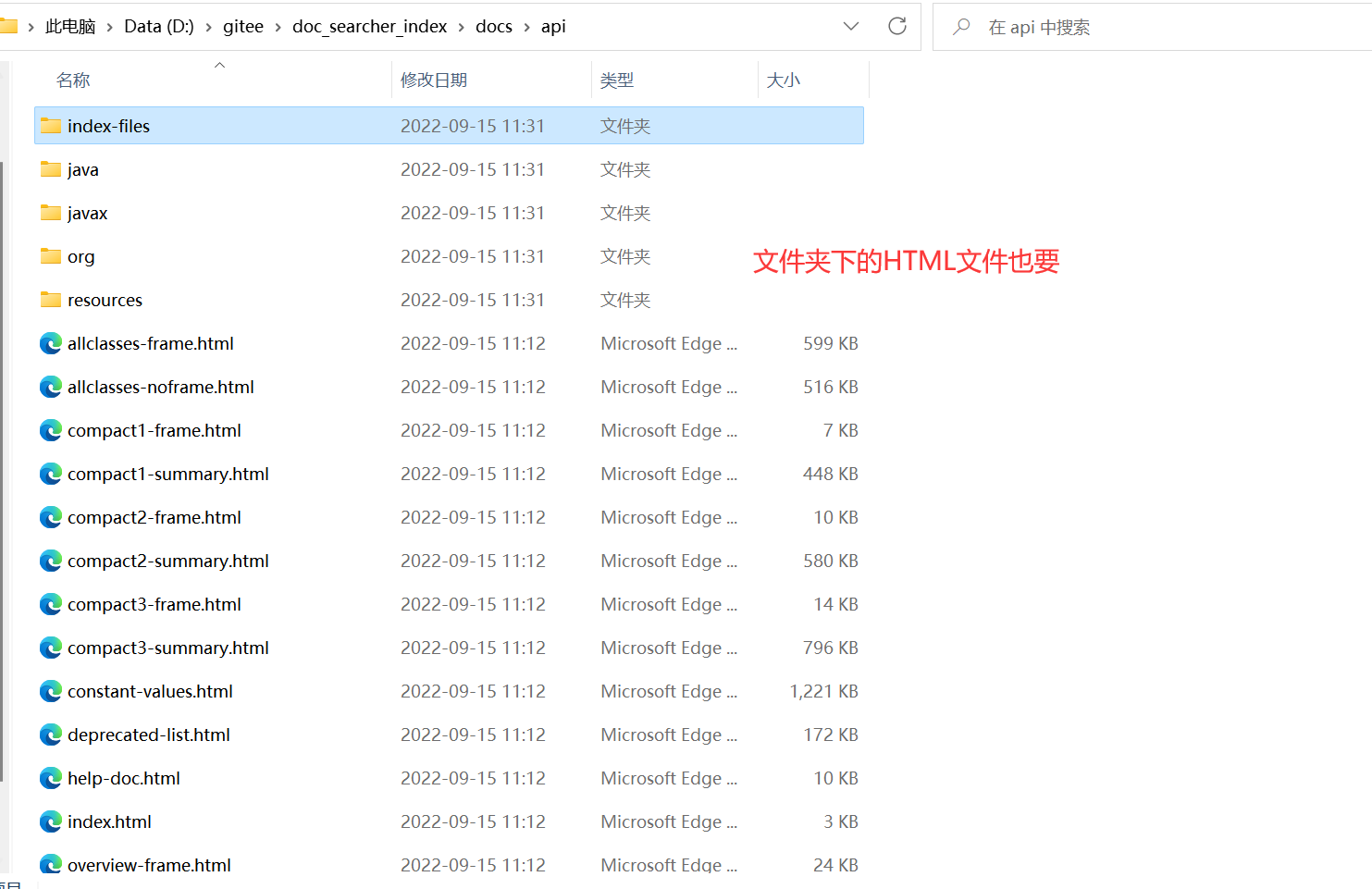Click Edge icon of overview-frame.html
The width and height of the screenshot is (1372, 889).
pyautogui.click(x=51, y=864)
